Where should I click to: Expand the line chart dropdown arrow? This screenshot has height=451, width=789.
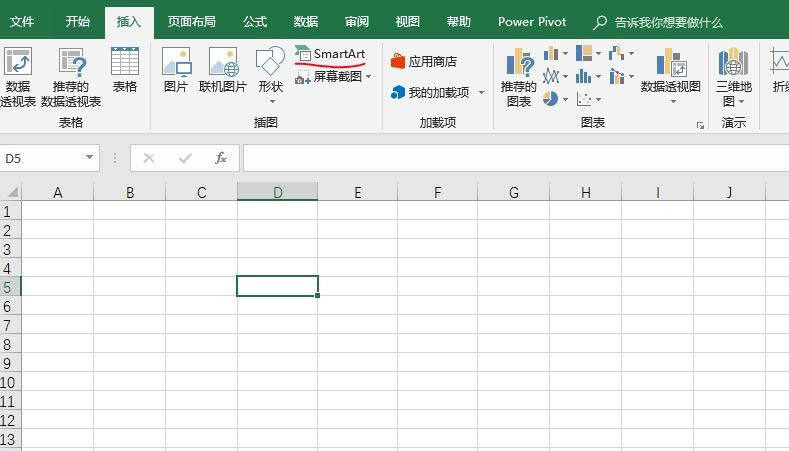pyautogui.click(x=566, y=77)
